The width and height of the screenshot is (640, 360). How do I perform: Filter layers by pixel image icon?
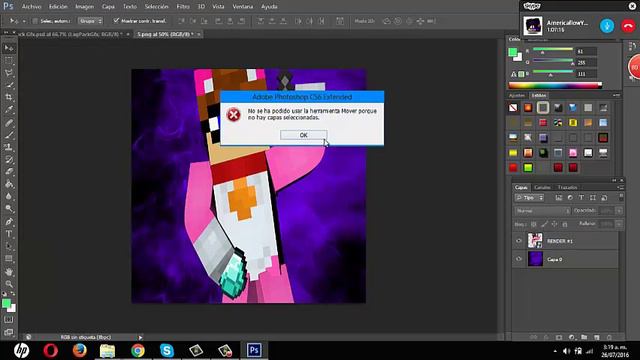point(558,198)
